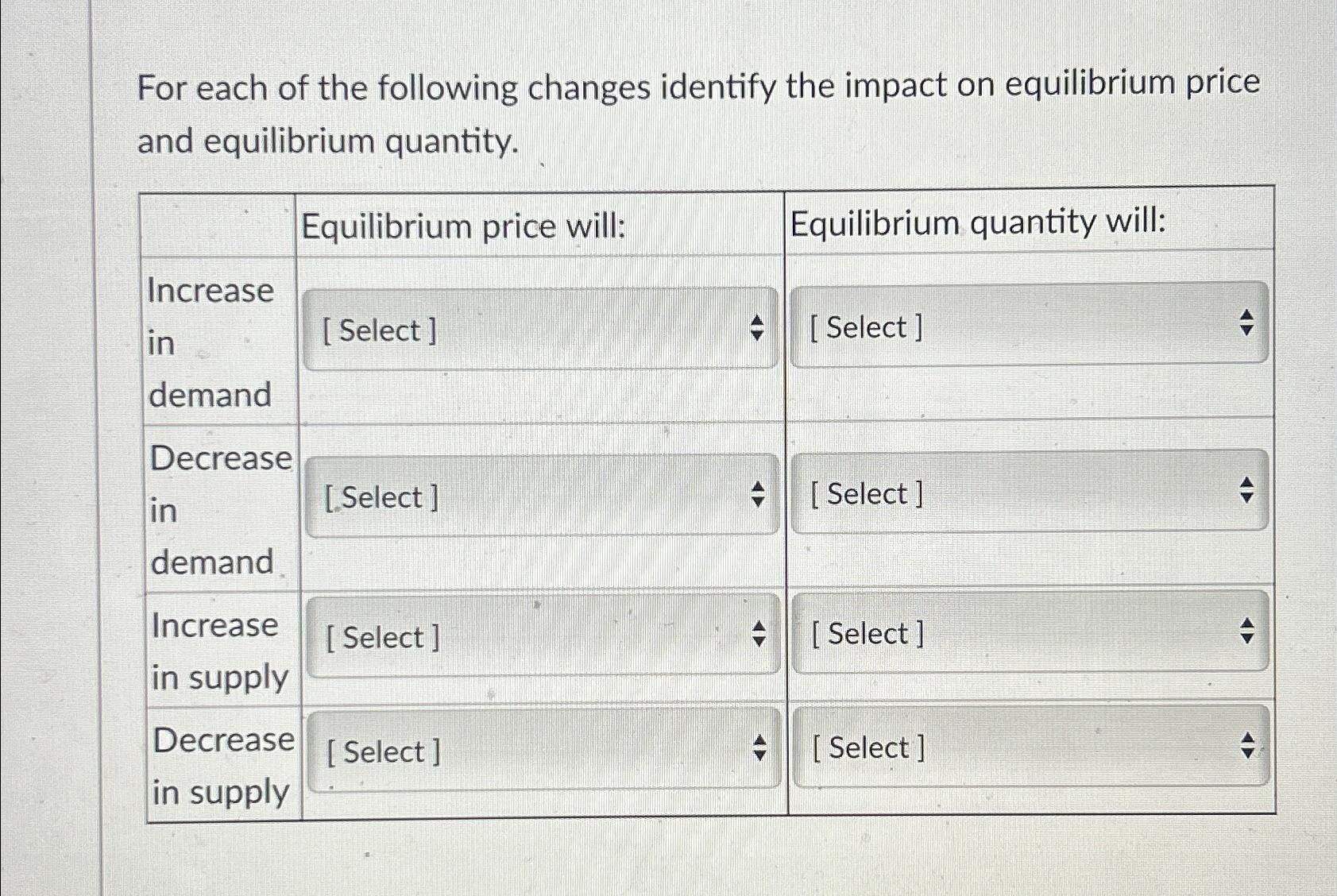
Task: Click stepper arrows beside Increase in supply price selector
Action: (x=758, y=632)
